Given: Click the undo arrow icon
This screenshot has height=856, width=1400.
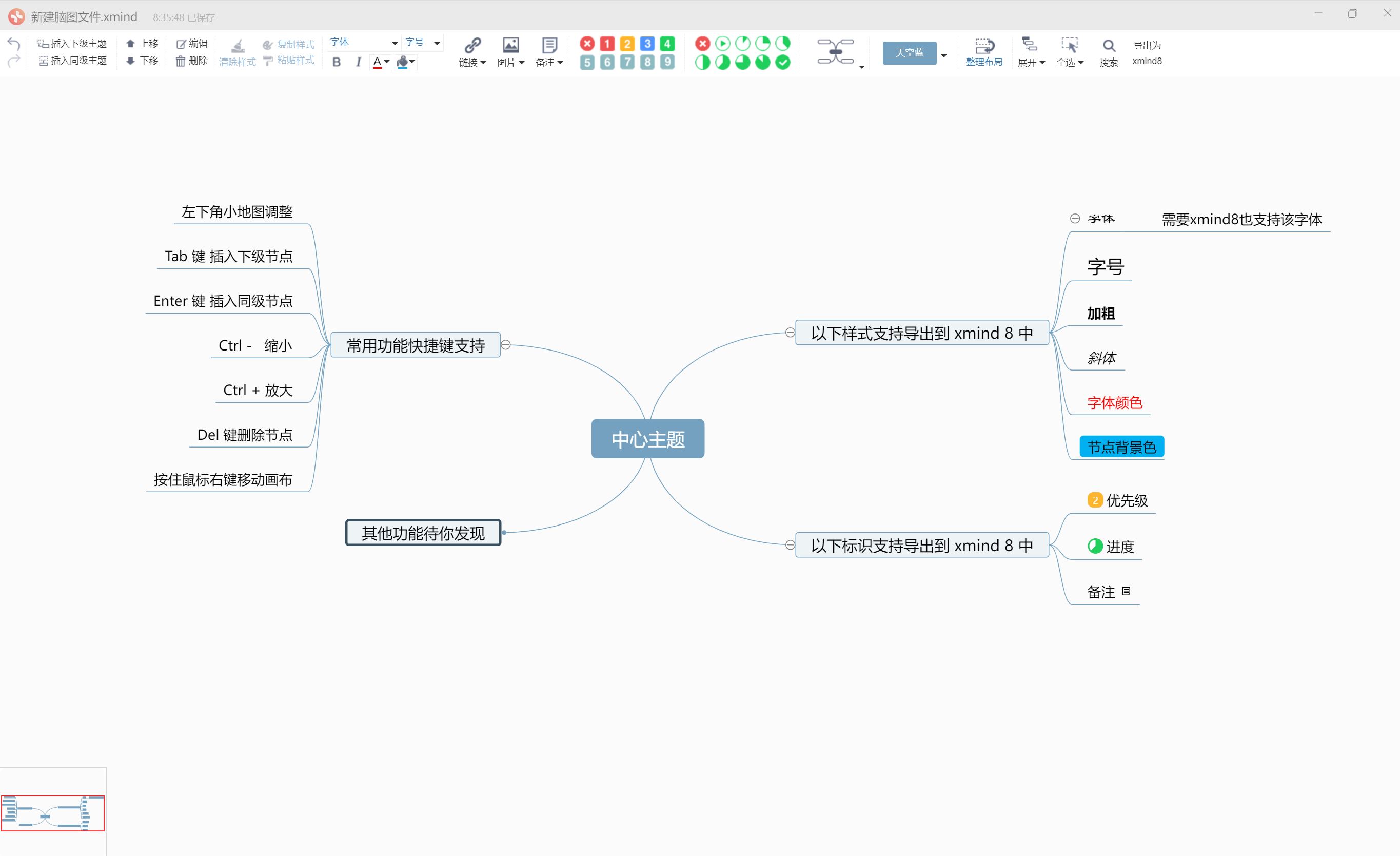Looking at the screenshot, I should tap(14, 43).
